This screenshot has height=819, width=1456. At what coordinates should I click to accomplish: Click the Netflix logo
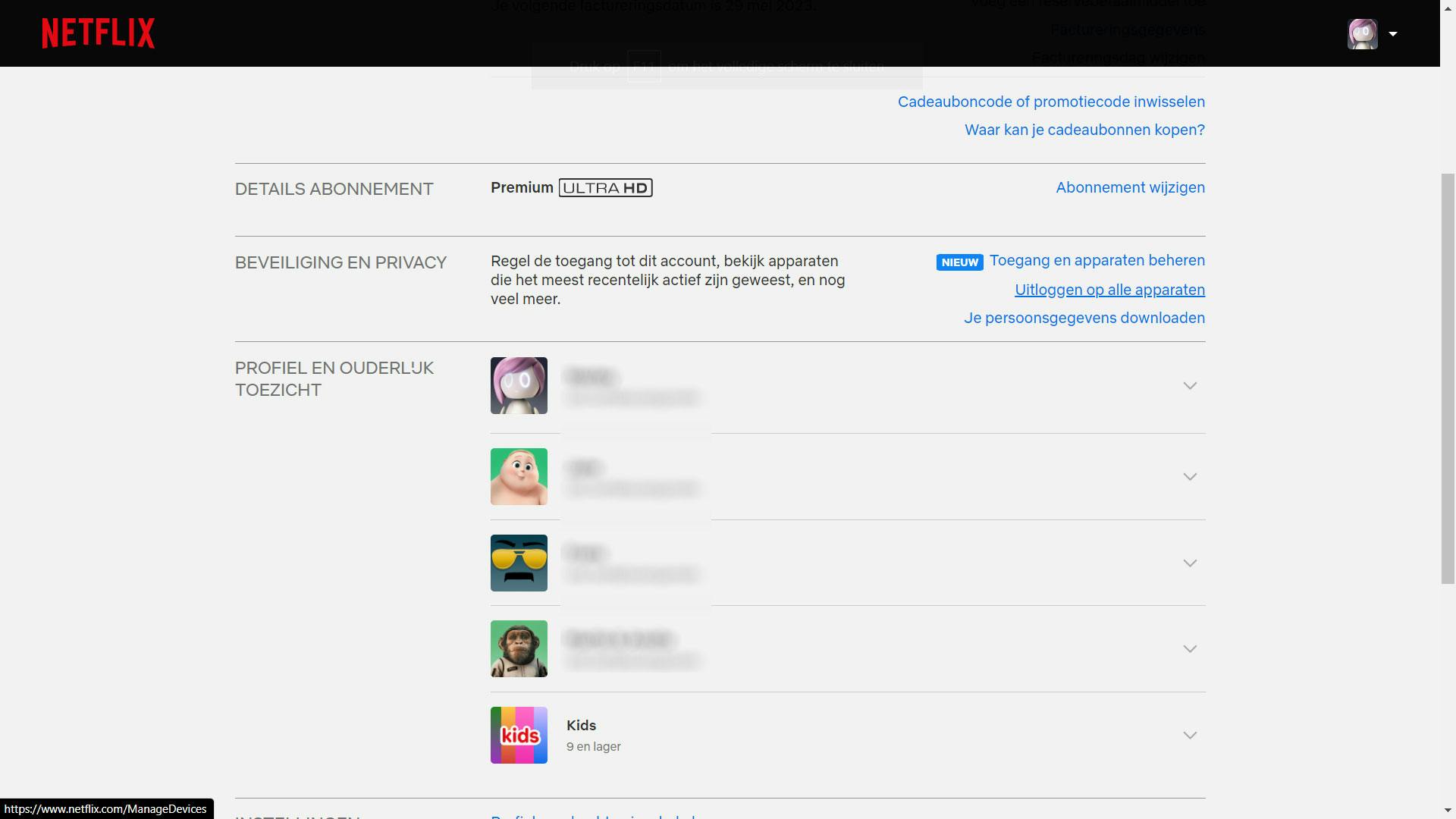98,33
